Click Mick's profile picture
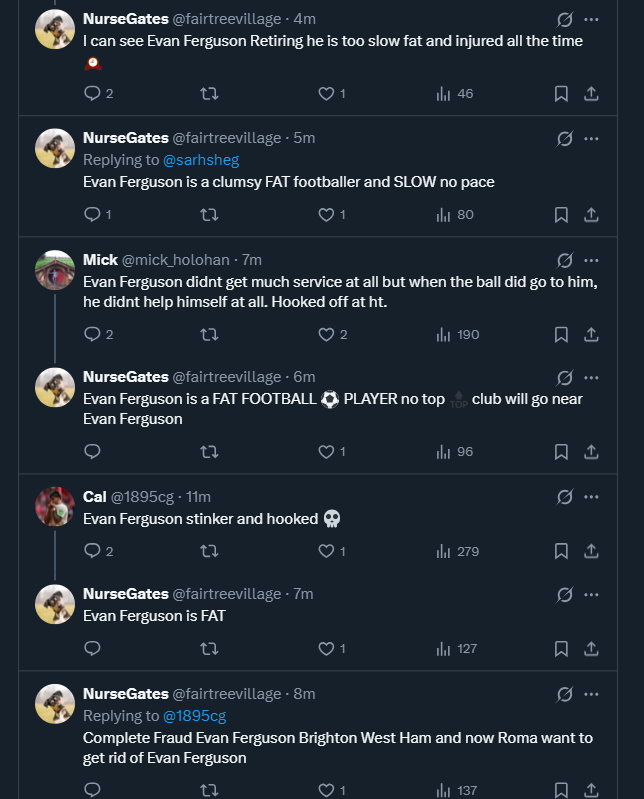The image size is (644, 799). [55, 270]
